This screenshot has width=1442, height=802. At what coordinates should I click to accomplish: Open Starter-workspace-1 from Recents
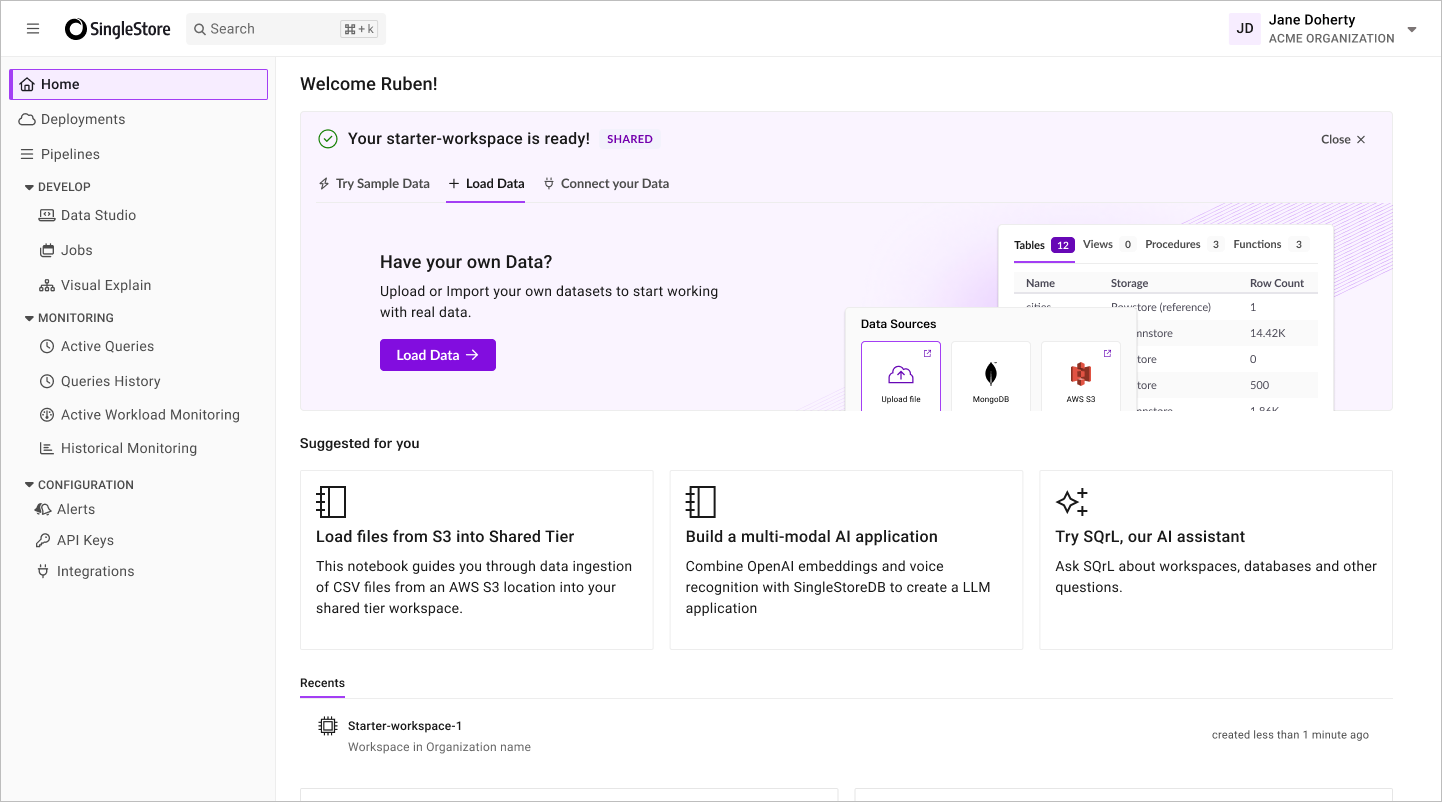(404, 726)
